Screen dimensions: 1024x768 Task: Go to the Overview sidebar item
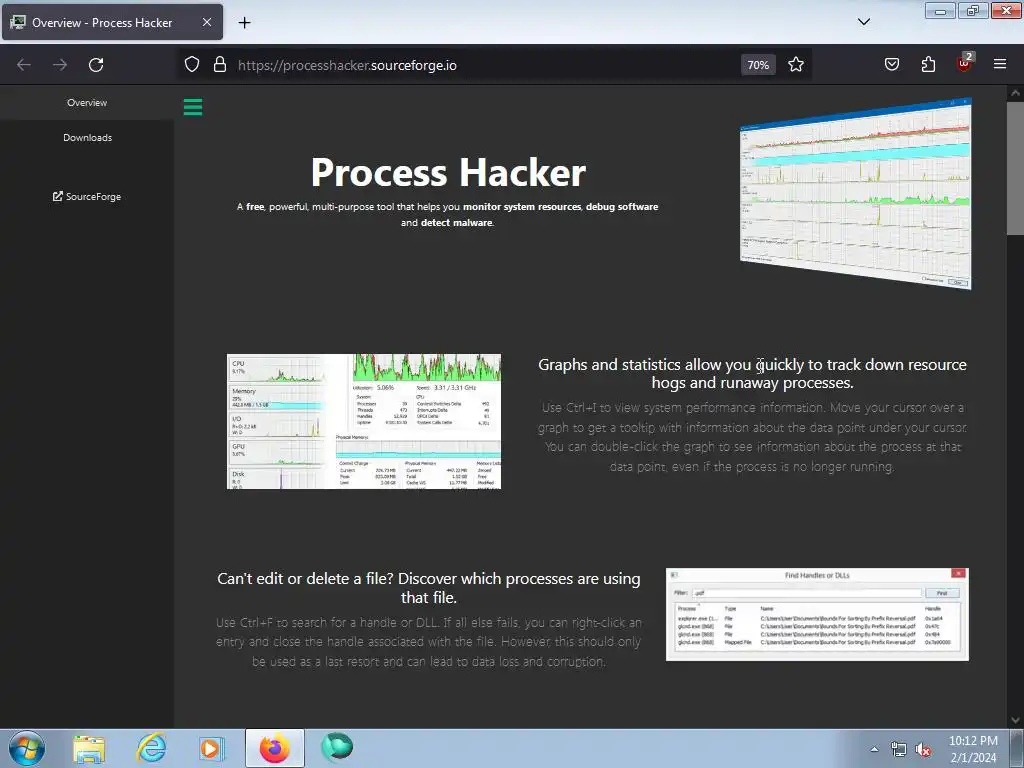tap(87, 103)
